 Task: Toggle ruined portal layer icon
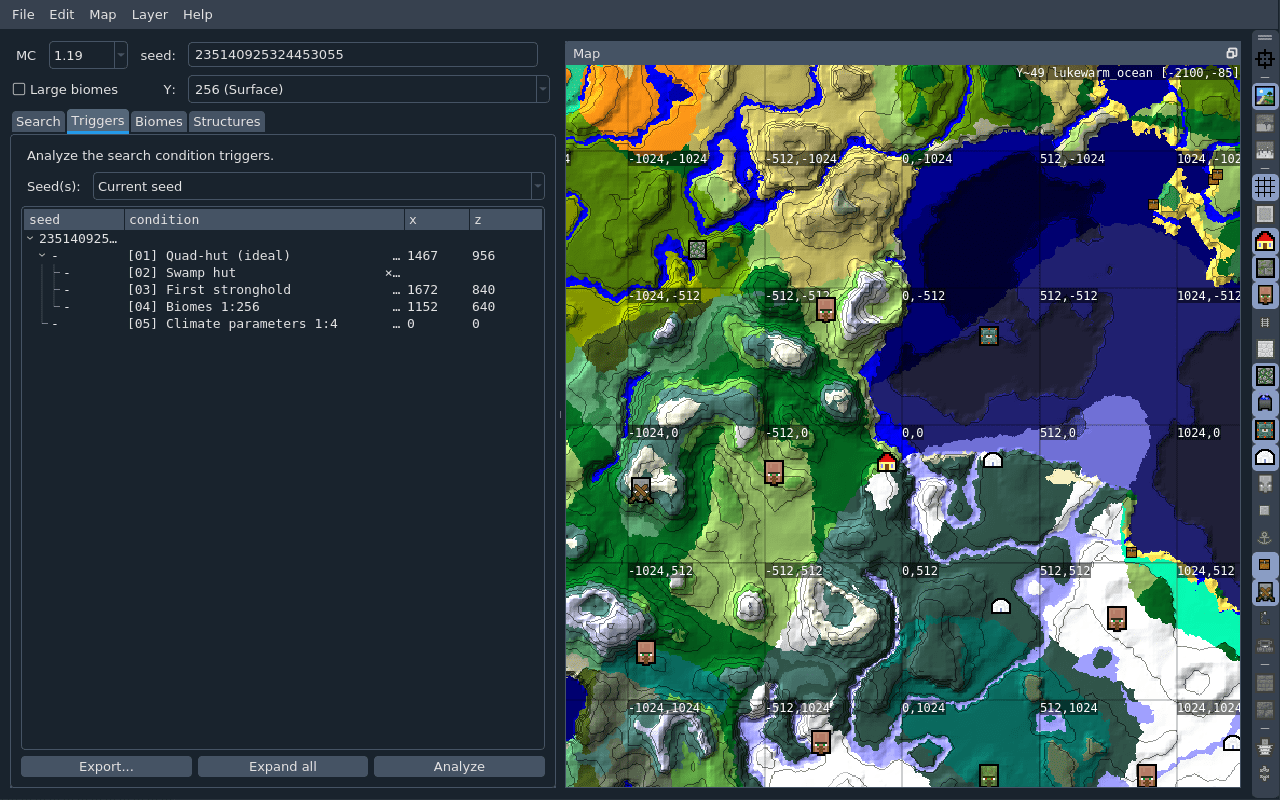click(1264, 619)
